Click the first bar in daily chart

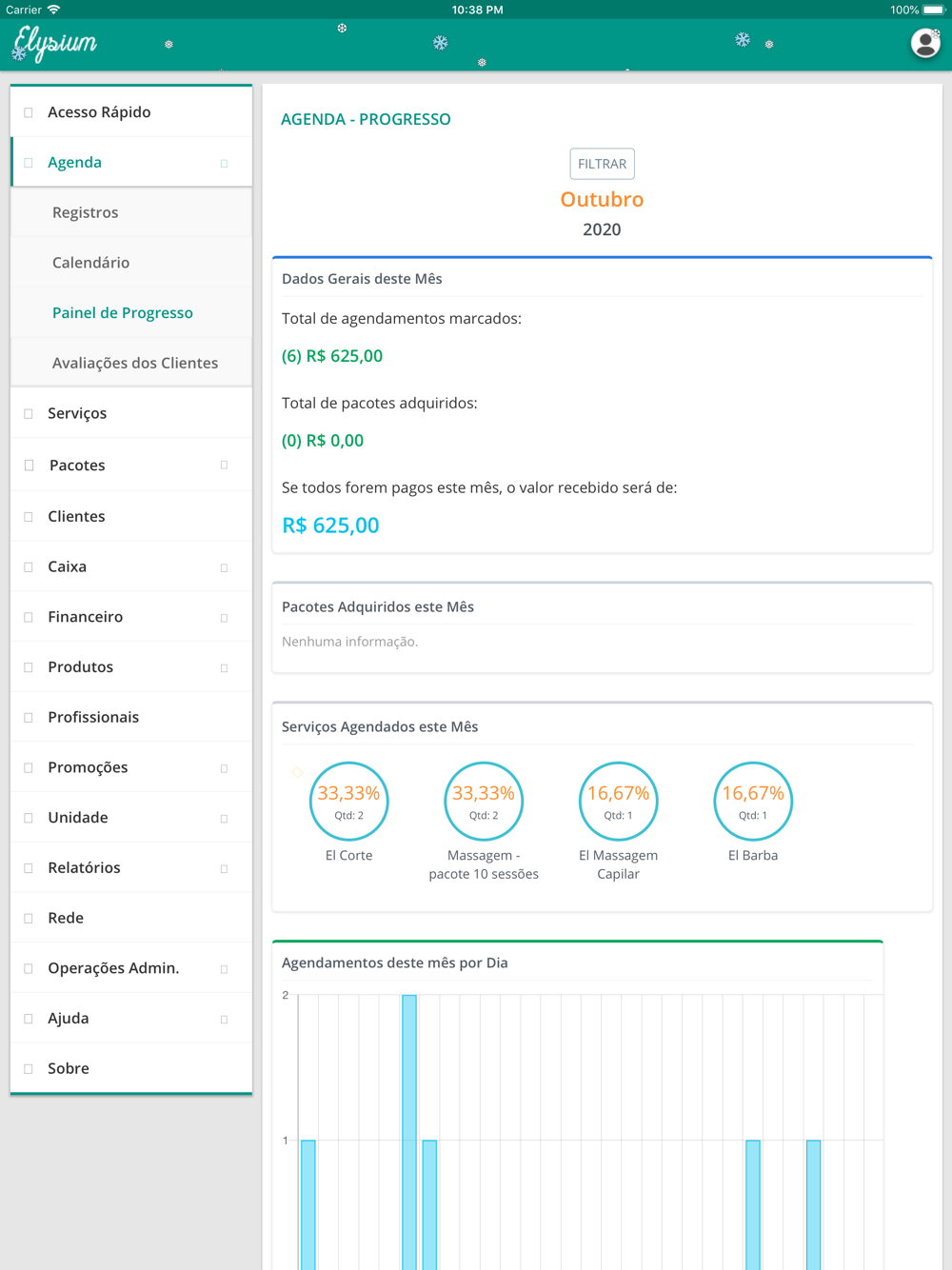click(x=308, y=1204)
